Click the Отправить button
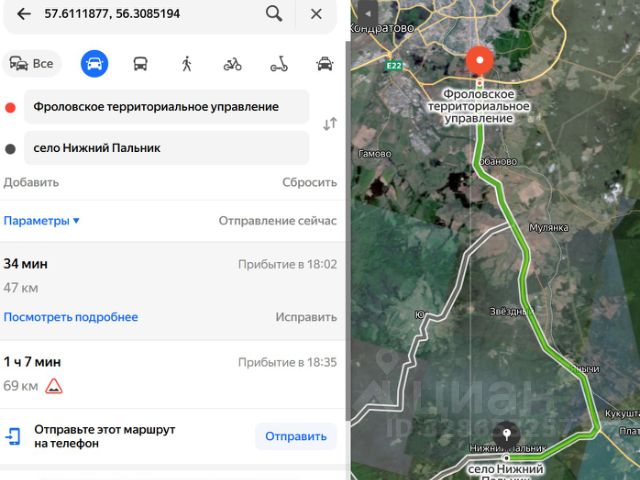 coord(296,436)
